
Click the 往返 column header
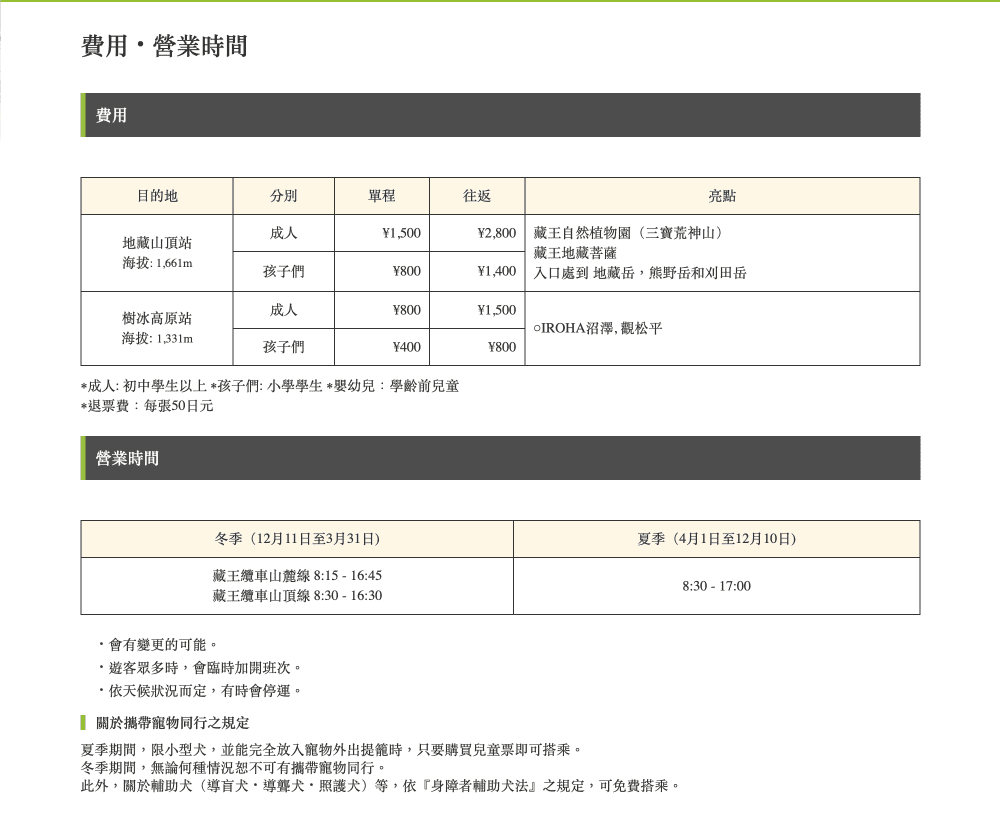477,196
